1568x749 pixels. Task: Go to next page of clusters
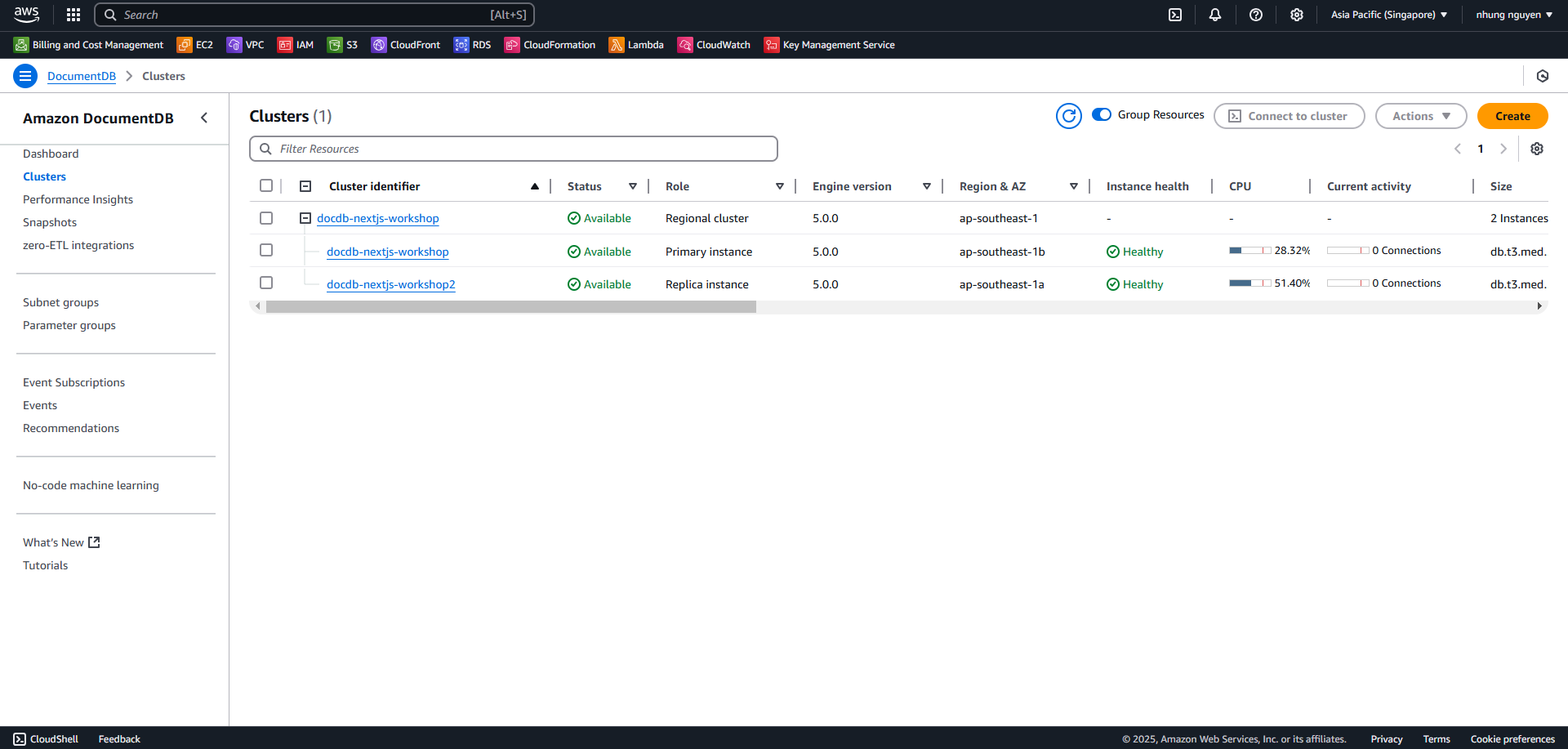[1503, 149]
